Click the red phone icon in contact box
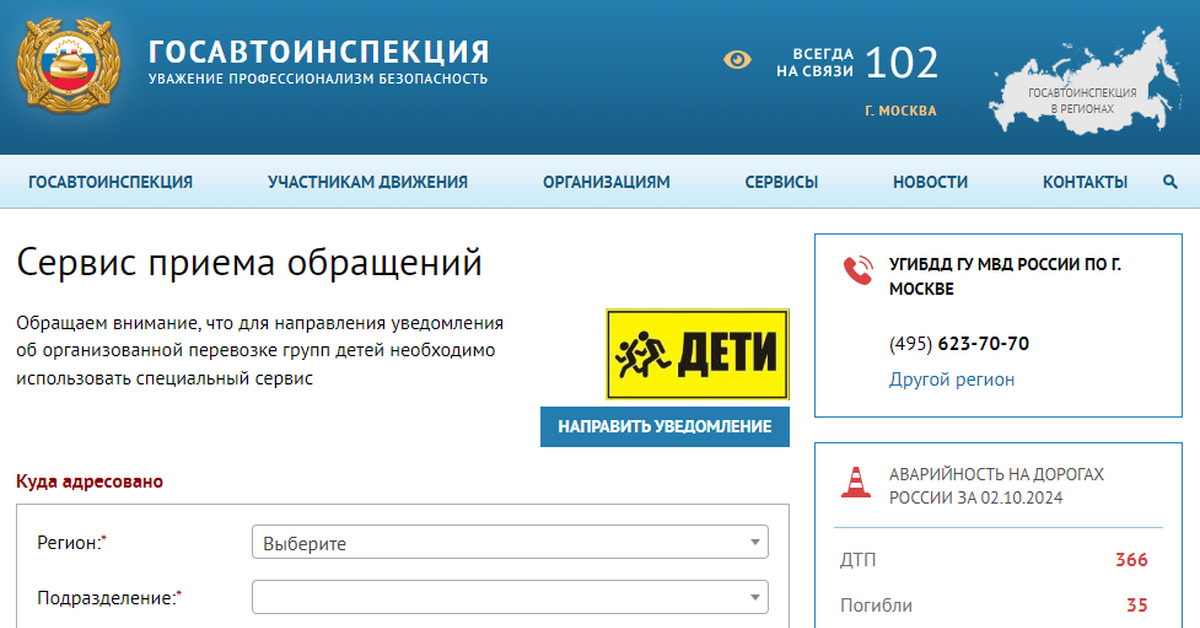1200x628 pixels. coord(858,269)
